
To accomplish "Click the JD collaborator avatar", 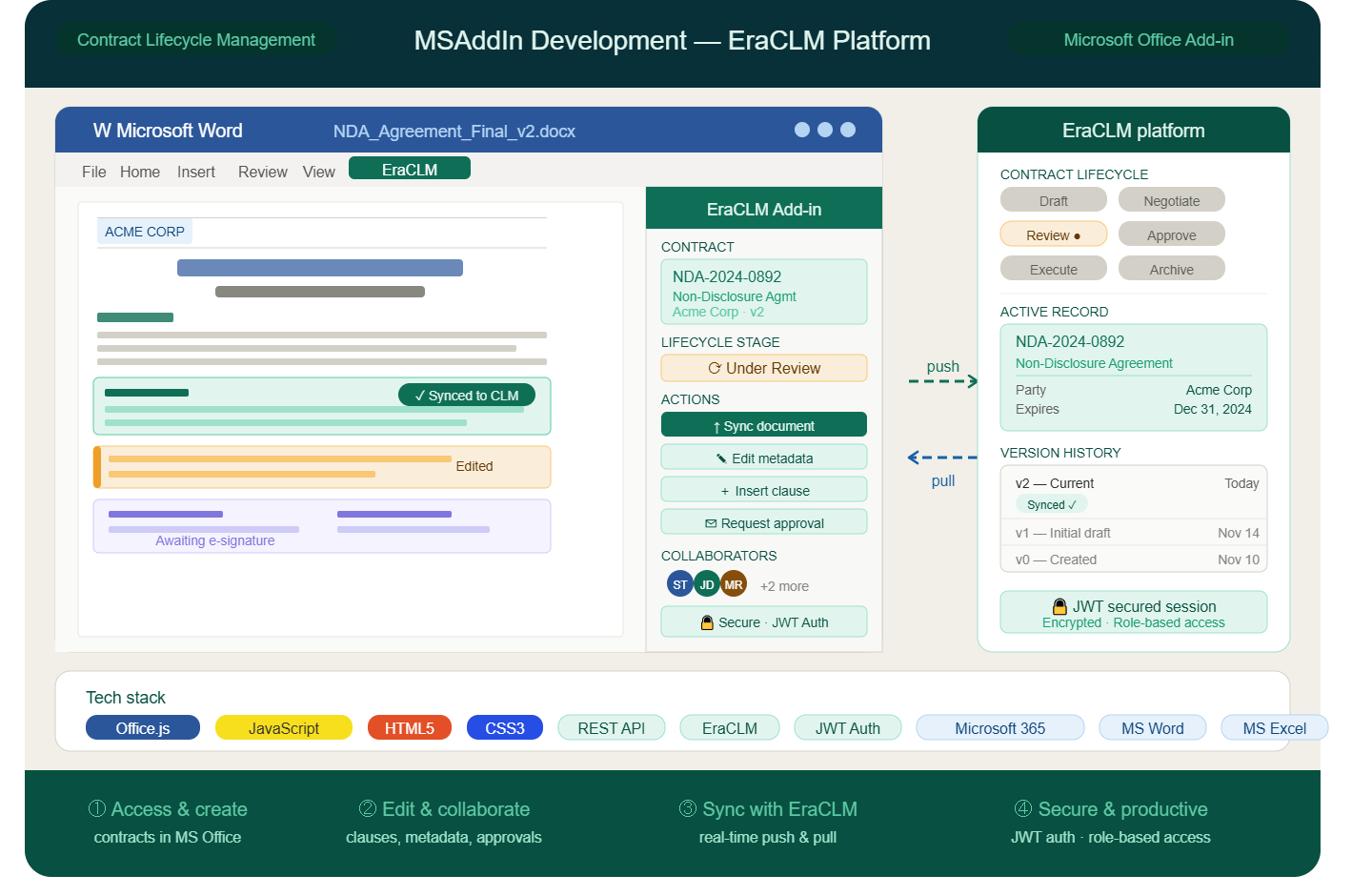I will pyautogui.click(x=707, y=584).
